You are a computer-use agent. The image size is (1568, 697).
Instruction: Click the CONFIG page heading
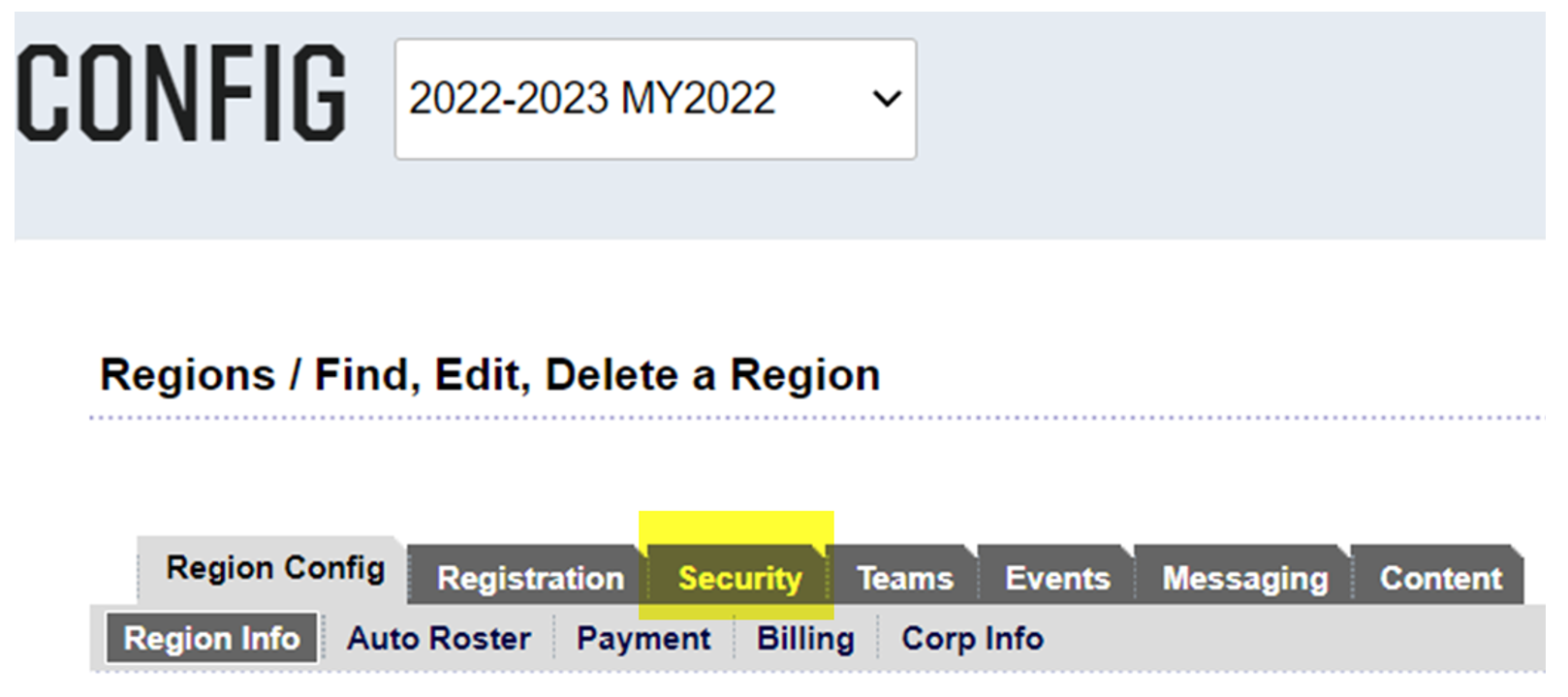(x=181, y=95)
